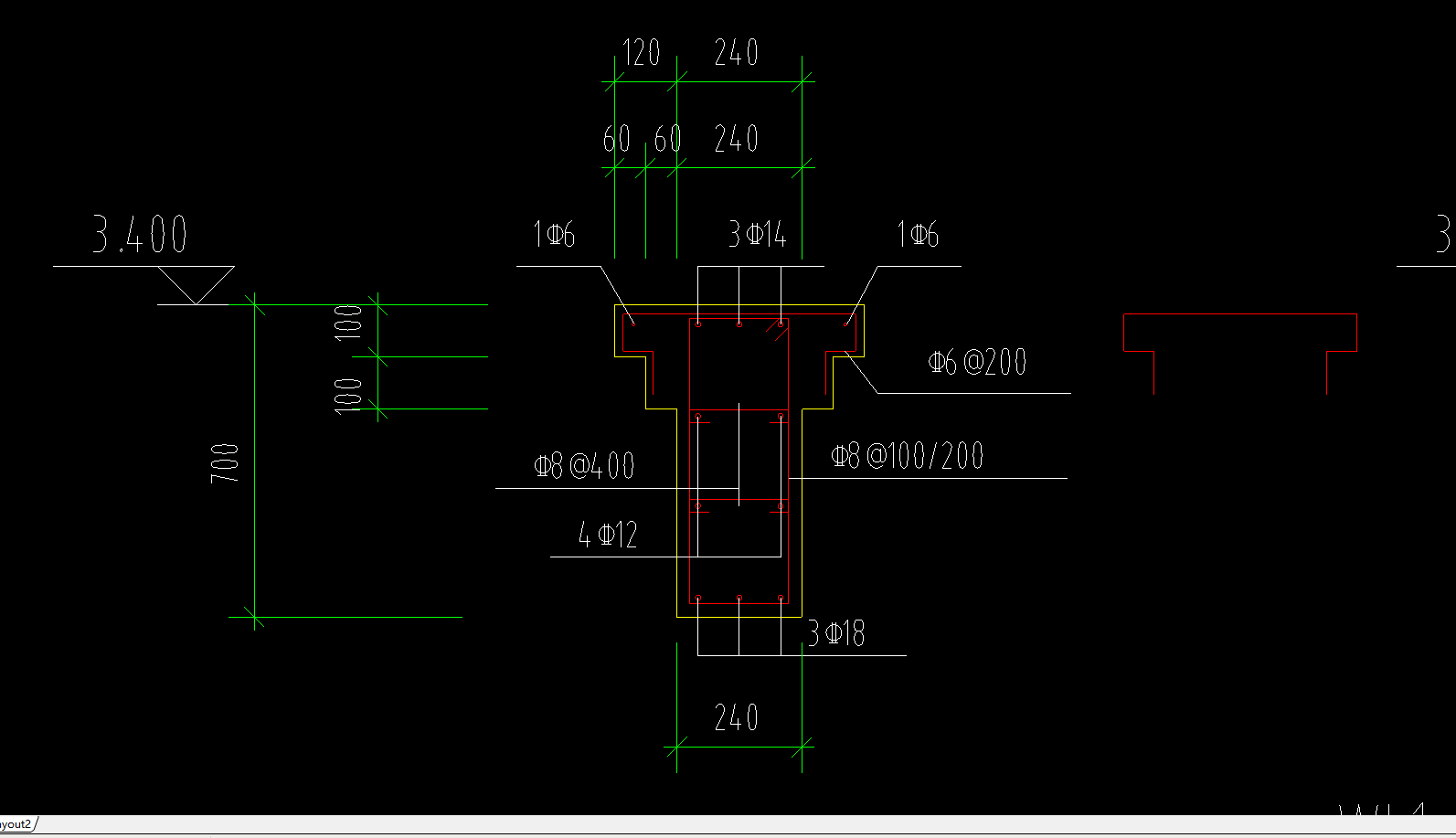Select the 3Φ18 bottom rebar annotation
1456x838 pixels.
(x=836, y=633)
